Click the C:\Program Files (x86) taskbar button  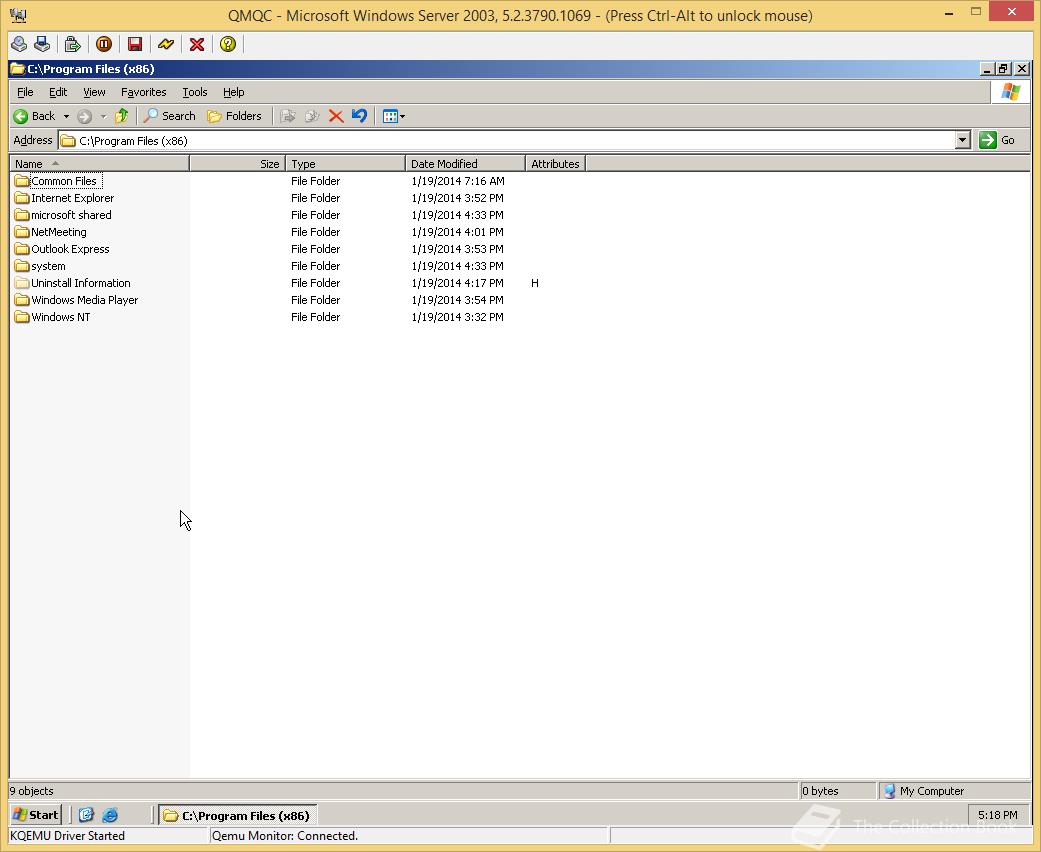pyautogui.click(x=238, y=815)
